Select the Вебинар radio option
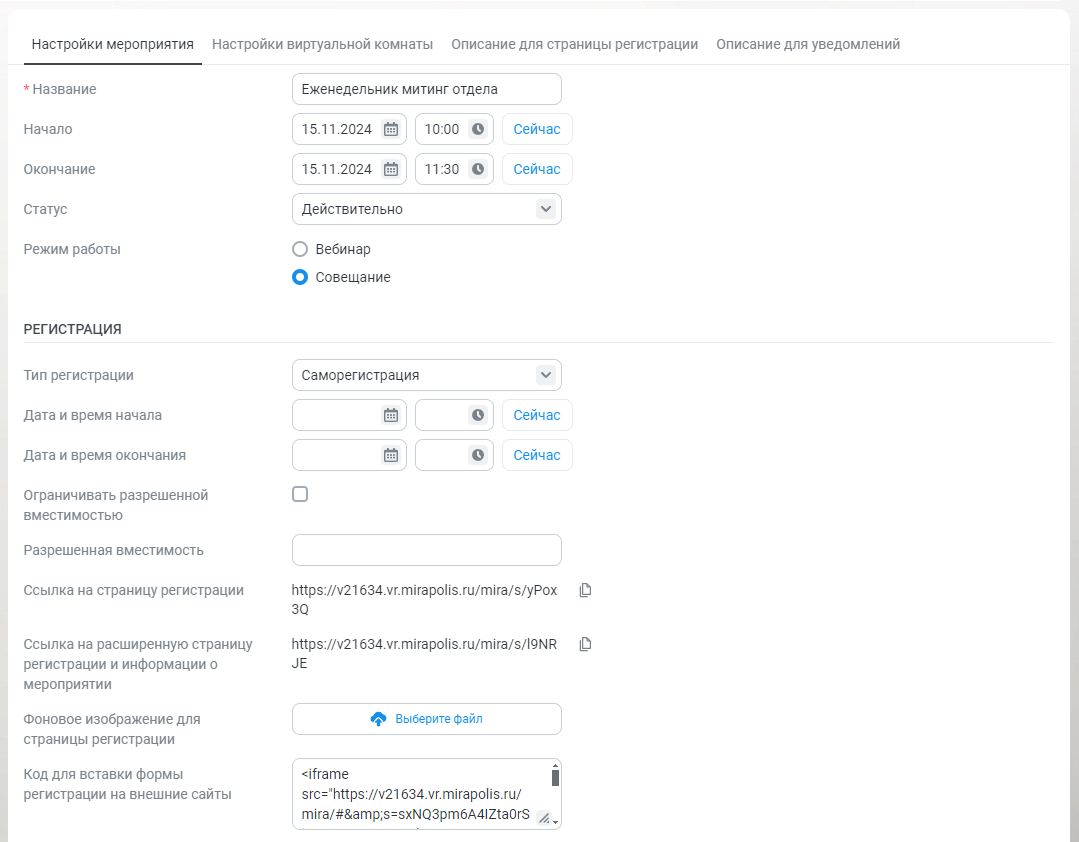1079x842 pixels. [300, 249]
